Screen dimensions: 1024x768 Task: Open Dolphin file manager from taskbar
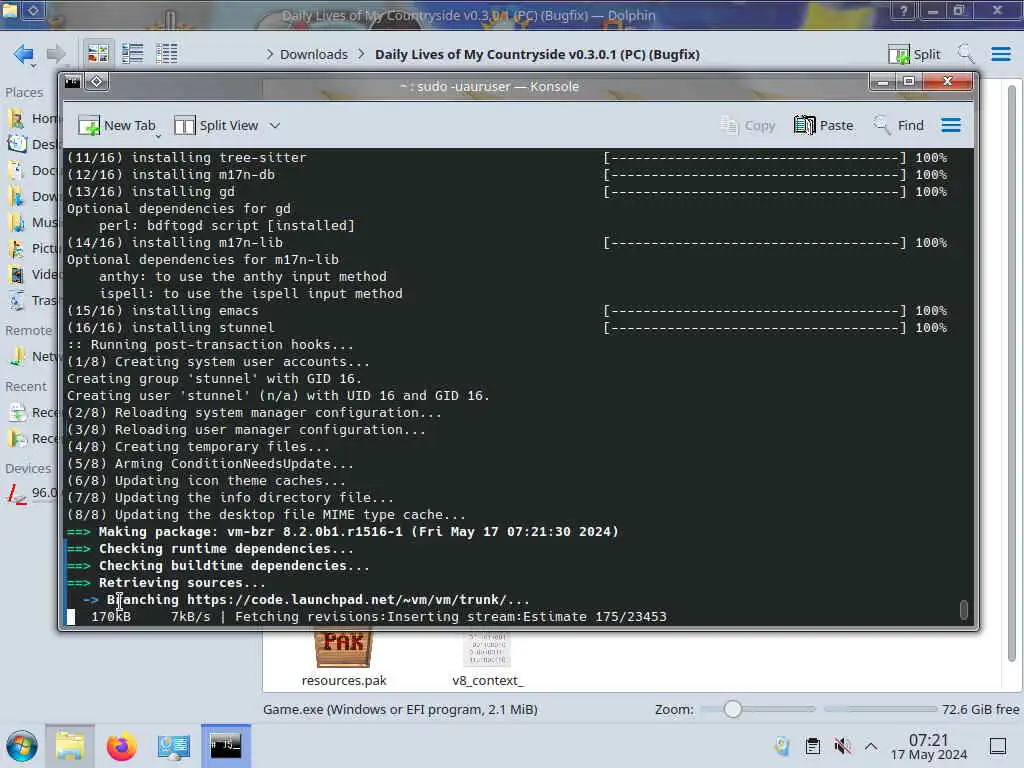point(70,746)
